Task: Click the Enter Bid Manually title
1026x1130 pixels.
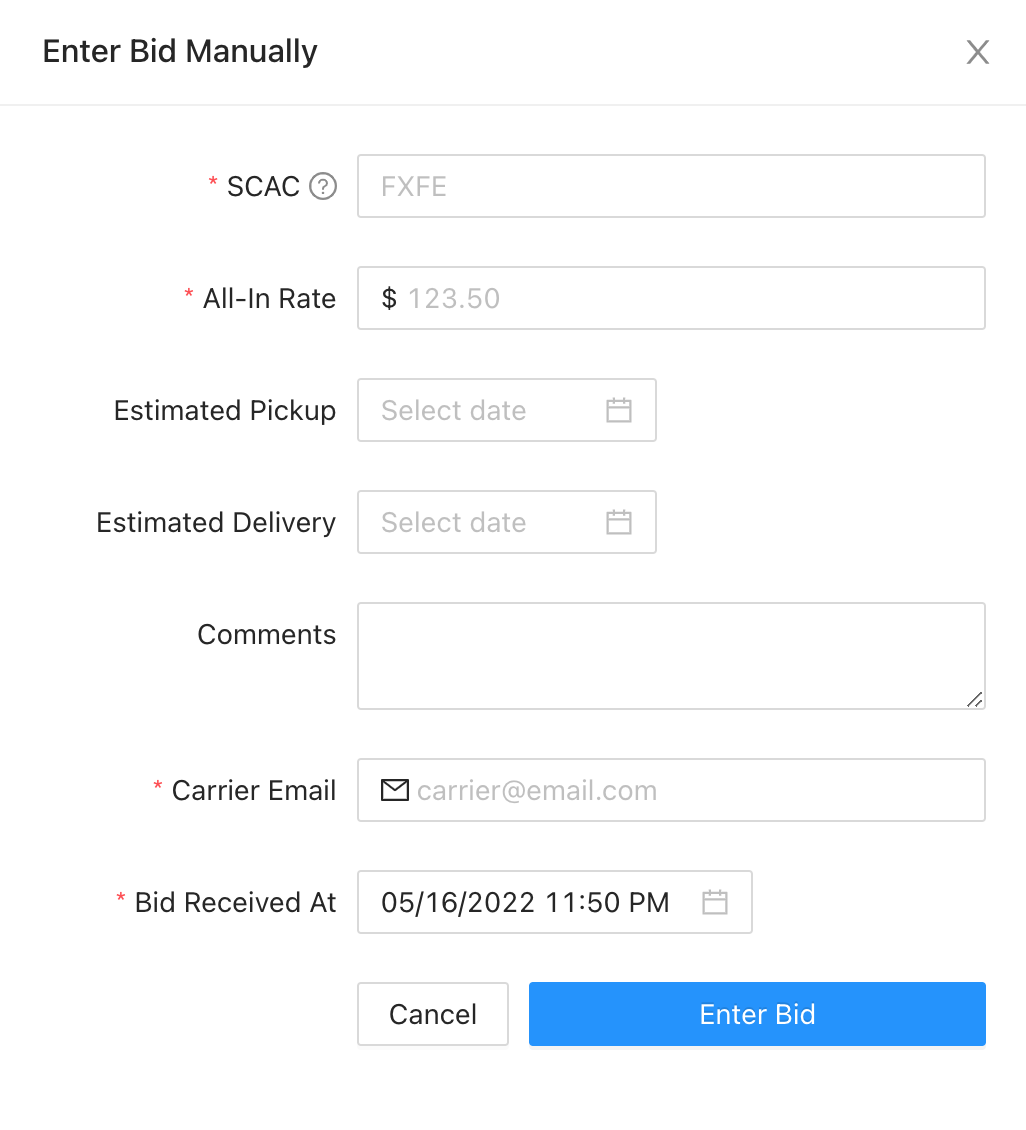Action: point(180,52)
